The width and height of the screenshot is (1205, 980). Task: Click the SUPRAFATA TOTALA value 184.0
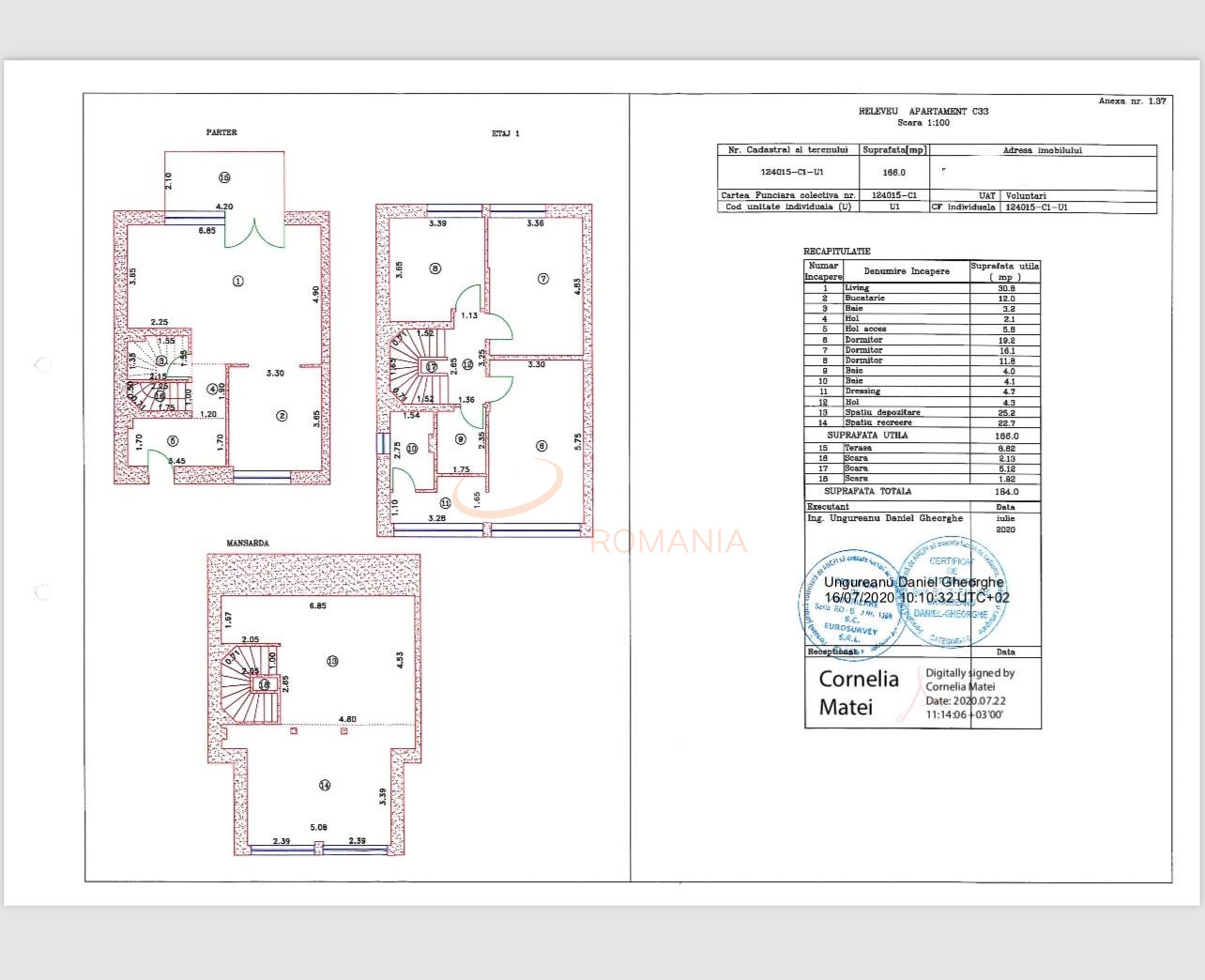(1005, 491)
